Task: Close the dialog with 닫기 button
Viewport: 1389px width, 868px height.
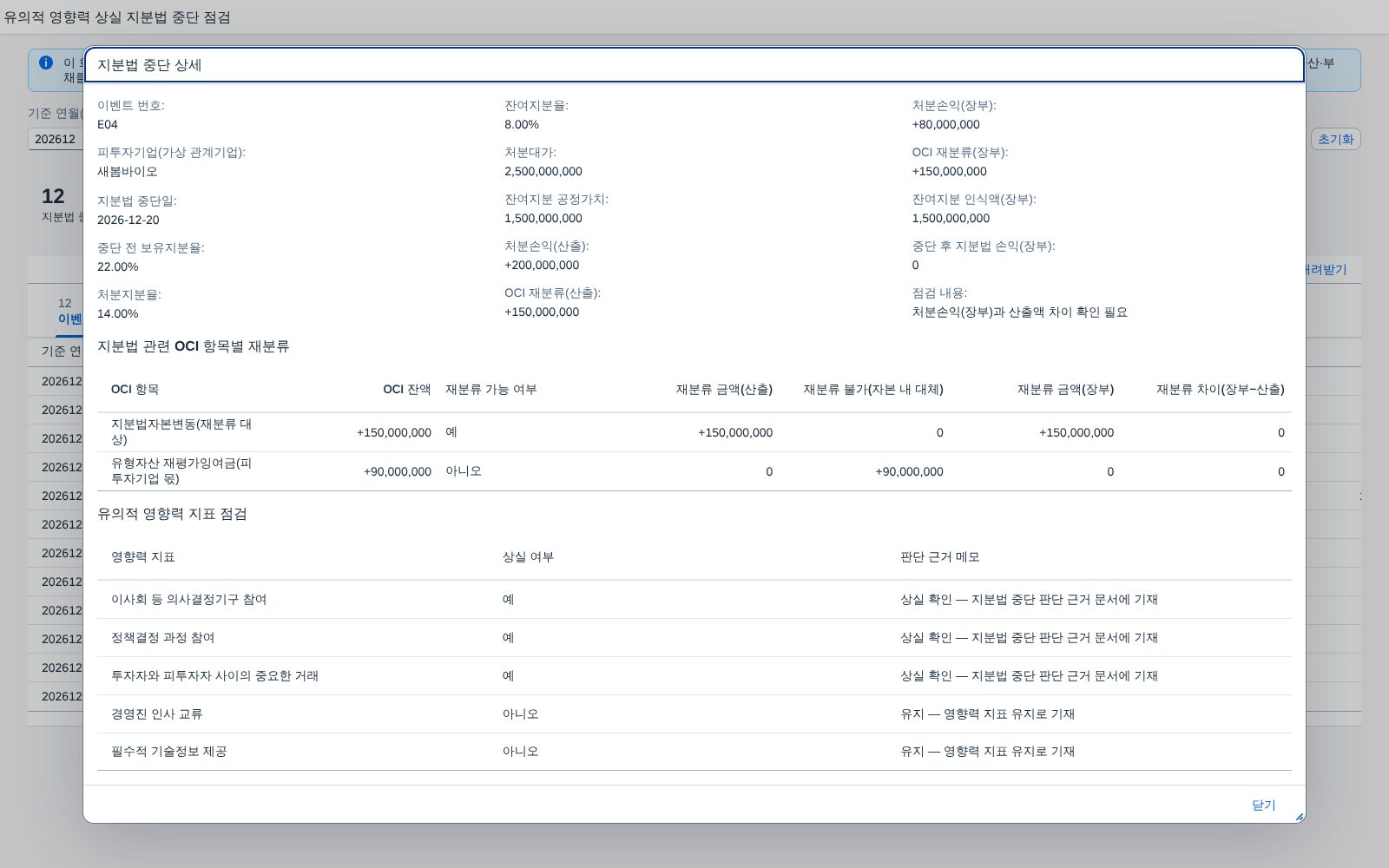Action: click(x=1263, y=805)
